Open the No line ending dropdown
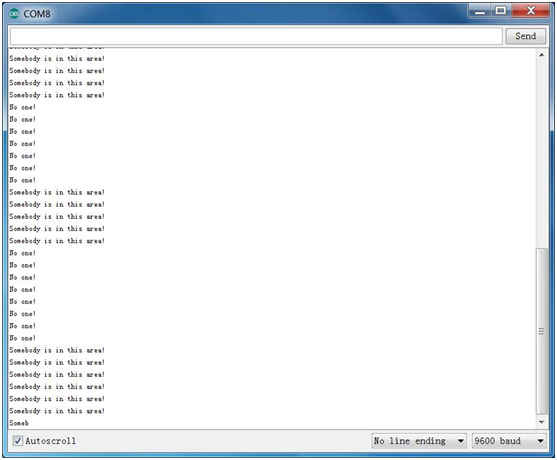This screenshot has height=460, width=557. pos(419,441)
